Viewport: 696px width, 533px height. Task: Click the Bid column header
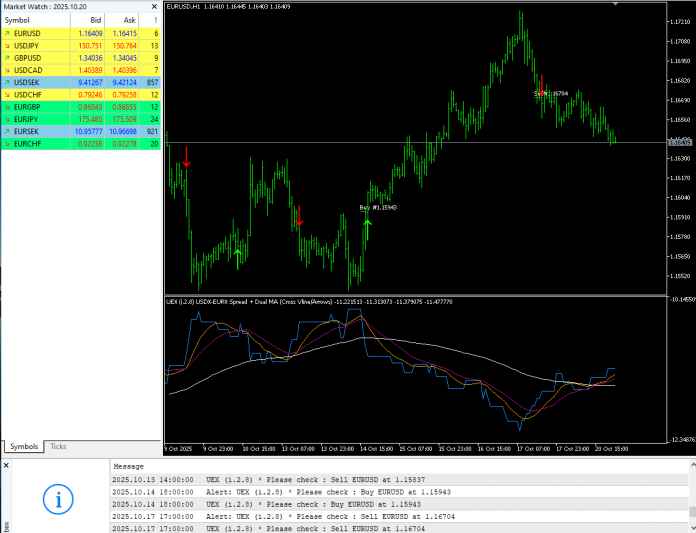(95, 20)
